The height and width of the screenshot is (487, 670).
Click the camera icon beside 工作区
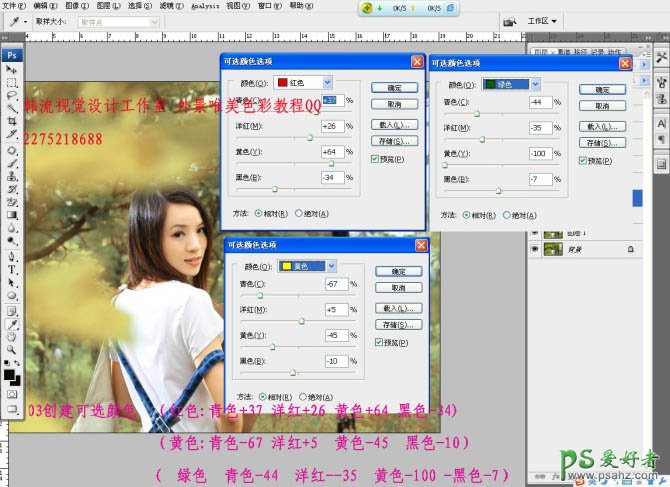coord(510,20)
